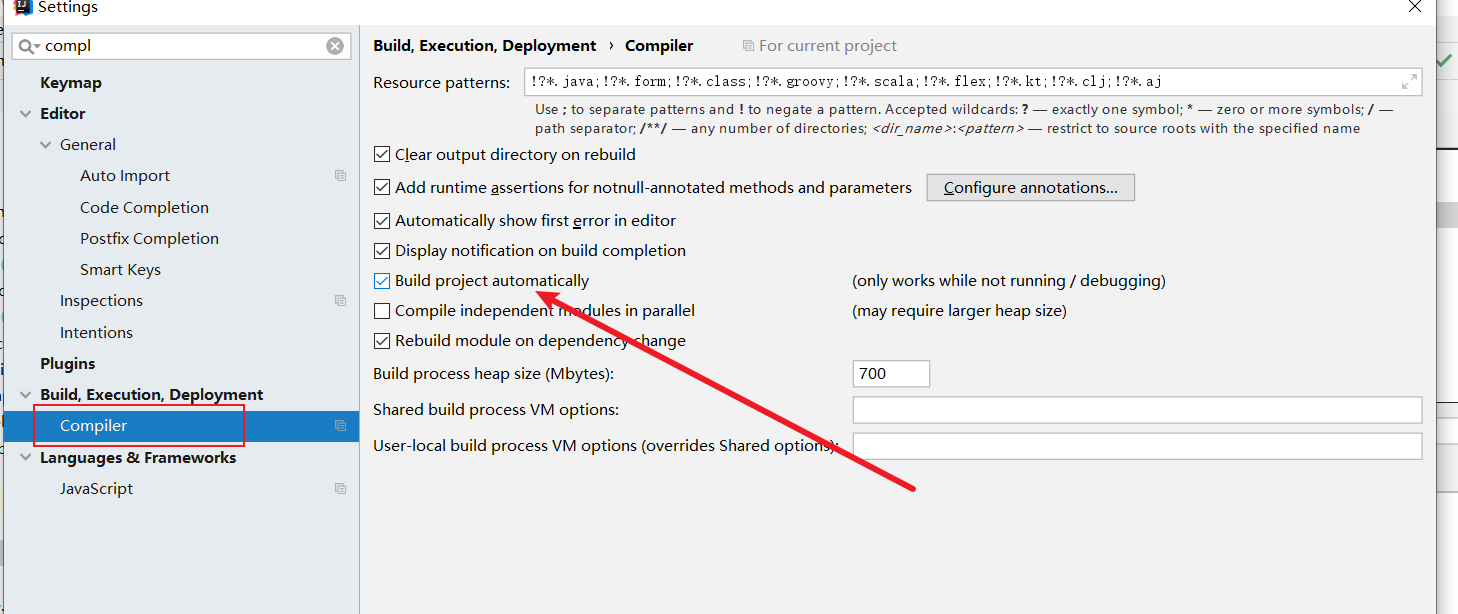Click the project-level icon next to Compiler

tap(340, 426)
